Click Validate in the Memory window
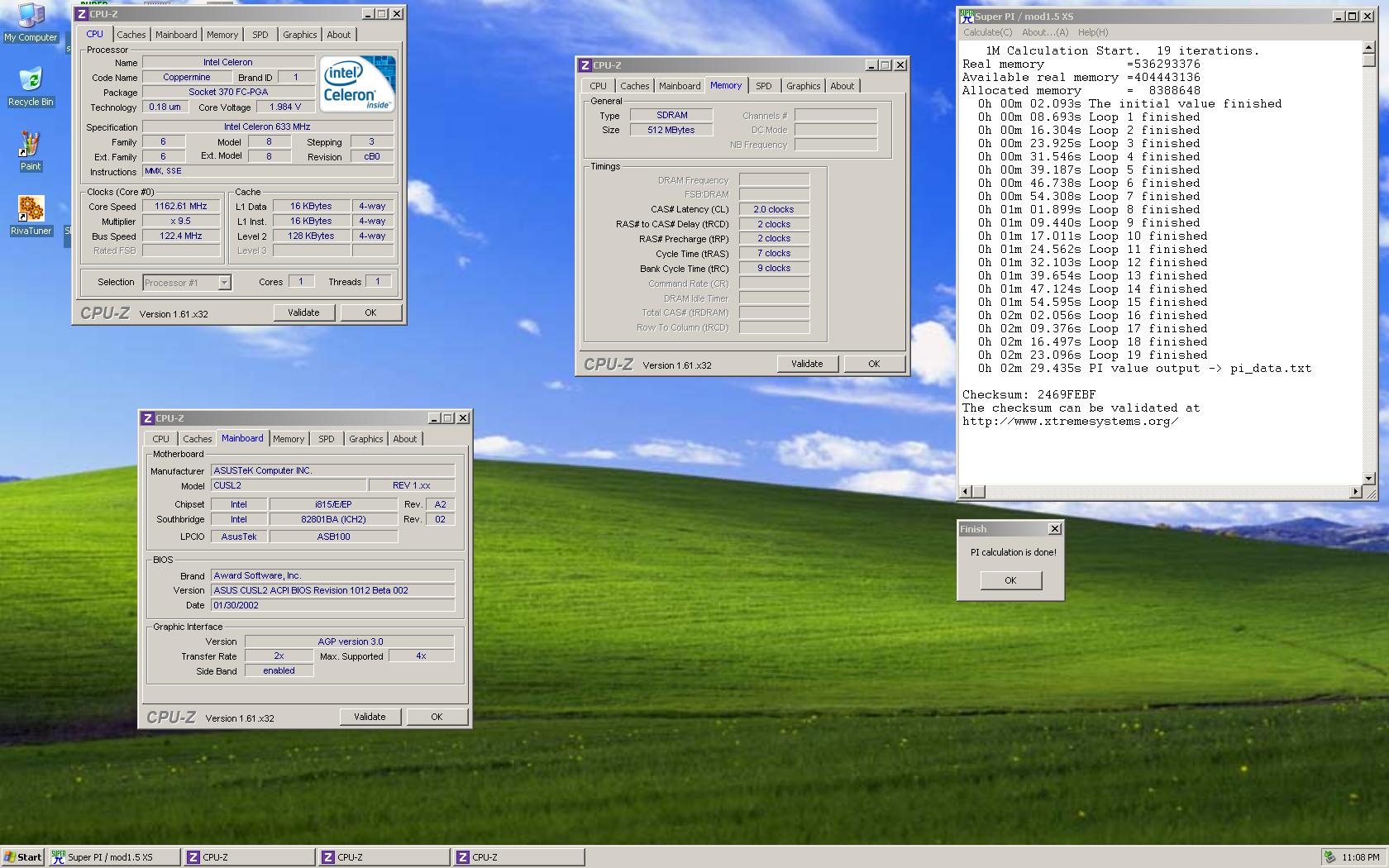 [x=807, y=364]
